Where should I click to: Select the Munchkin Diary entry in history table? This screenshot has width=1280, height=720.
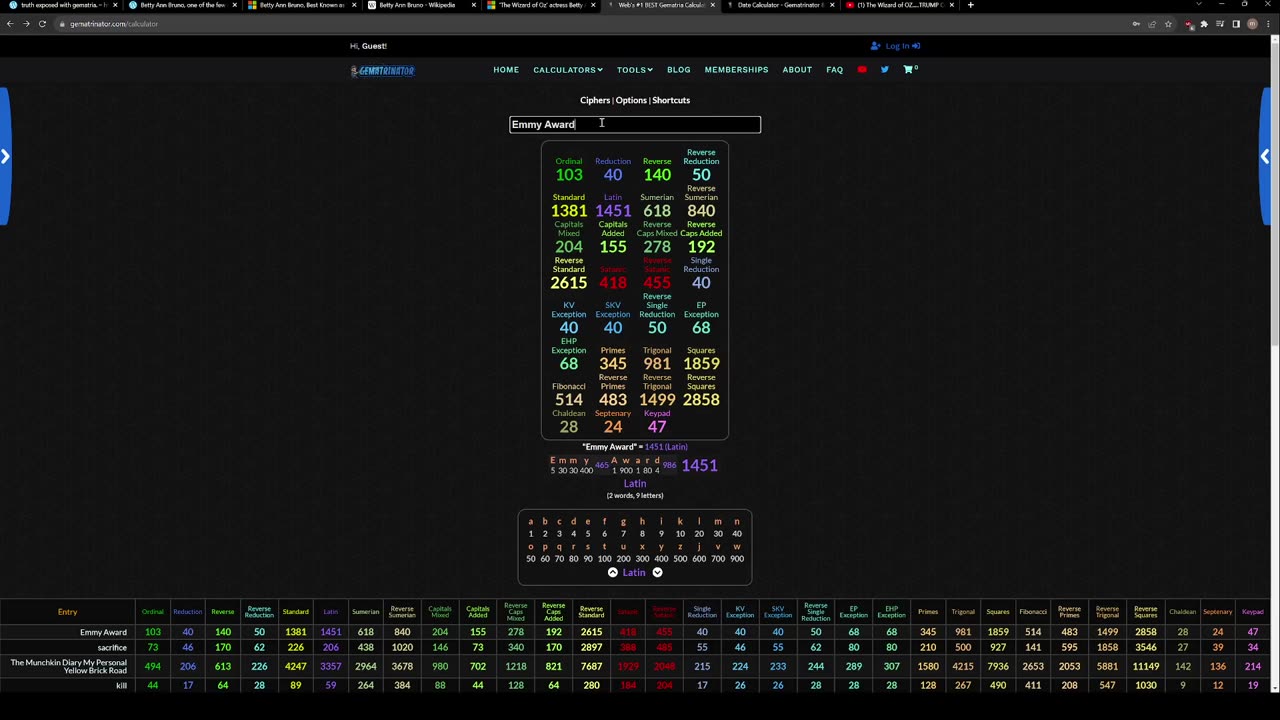click(x=68, y=666)
